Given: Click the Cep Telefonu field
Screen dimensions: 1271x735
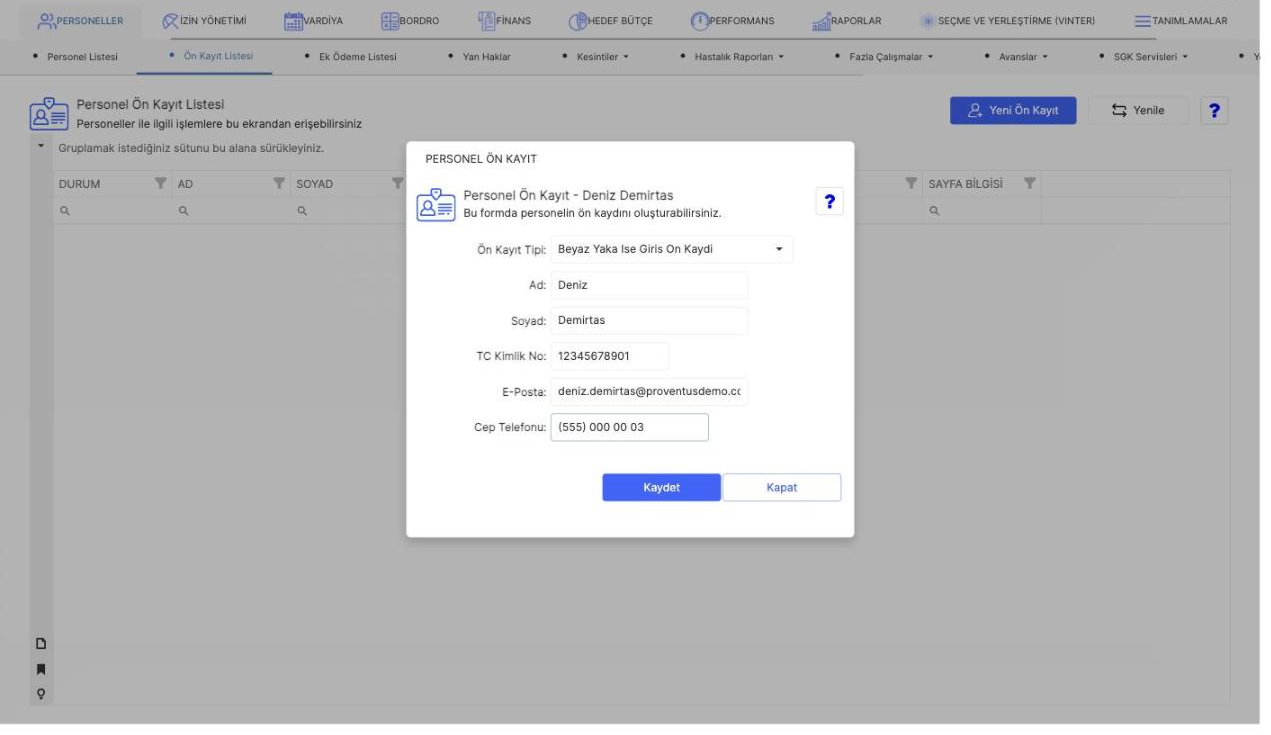Looking at the screenshot, I should (629, 428).
